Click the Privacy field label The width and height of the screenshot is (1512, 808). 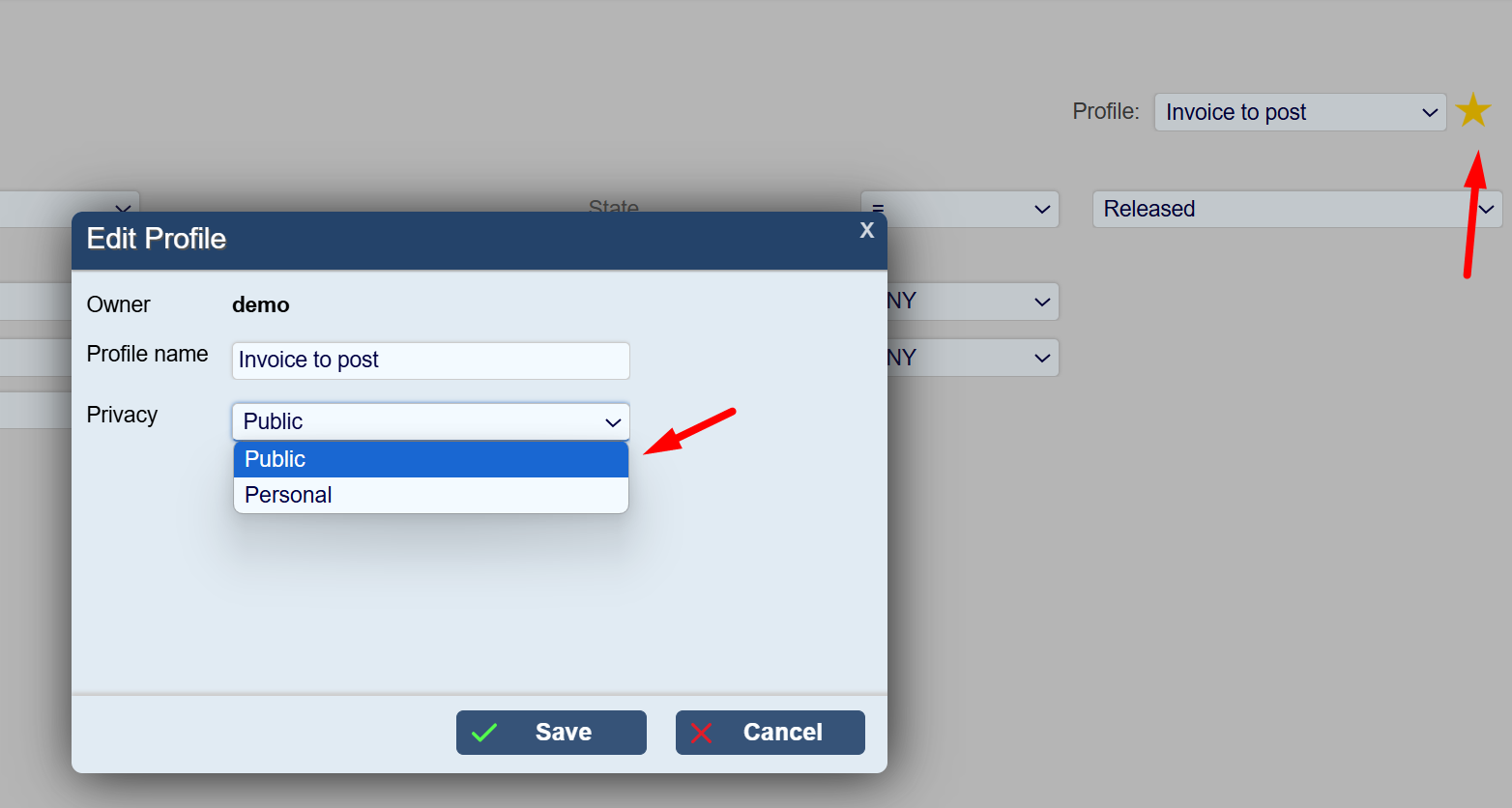pyautogui.click(x=122, y=415)
